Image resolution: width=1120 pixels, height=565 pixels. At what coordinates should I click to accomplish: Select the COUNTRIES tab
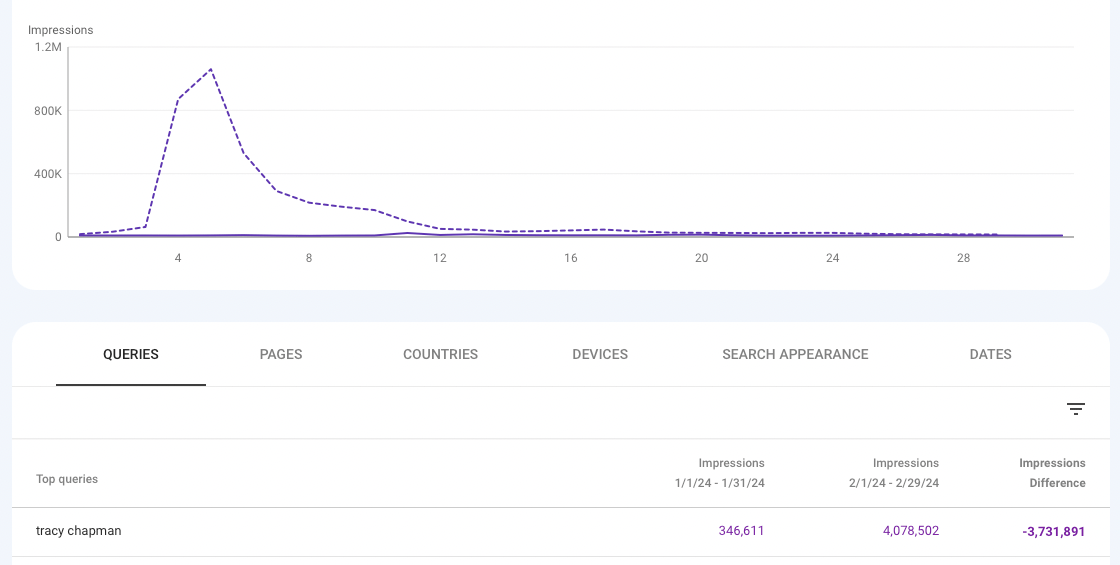[x=440, y=354]
